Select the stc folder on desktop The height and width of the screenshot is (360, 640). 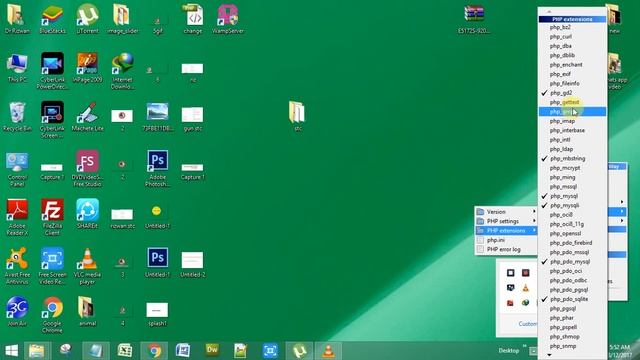click(298, 116)
